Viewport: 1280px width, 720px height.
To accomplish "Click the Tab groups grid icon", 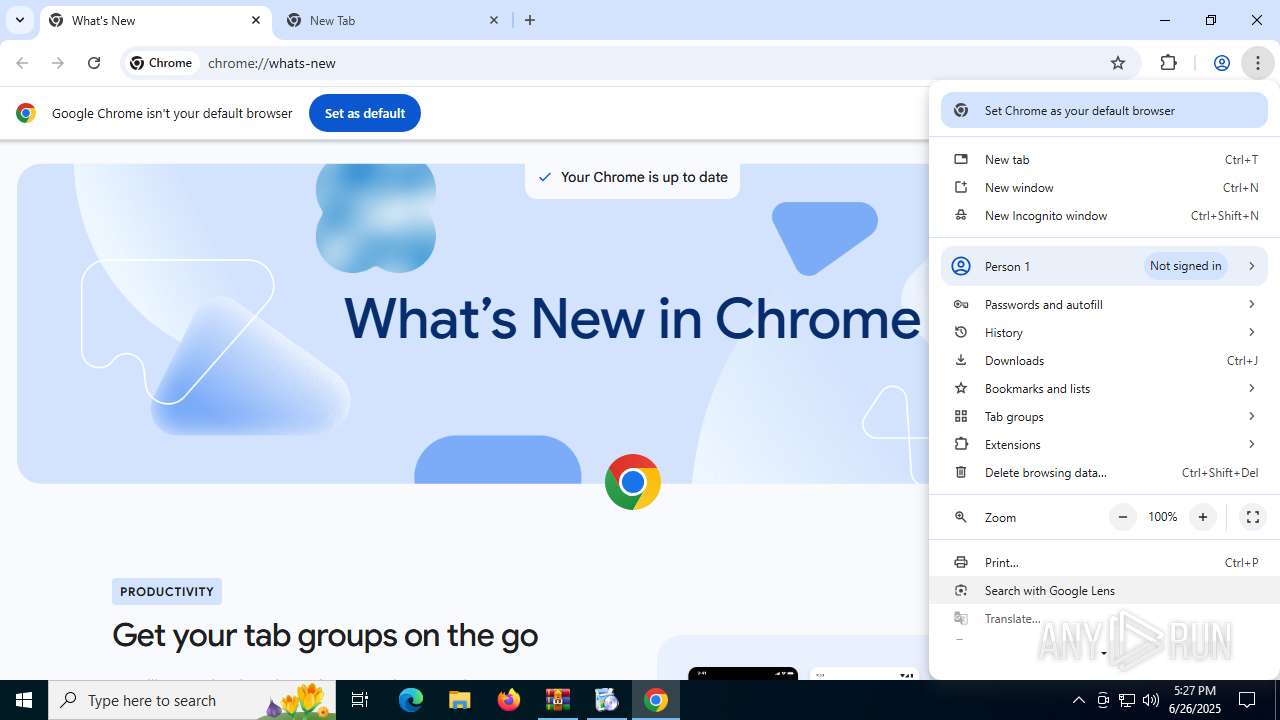I will point(961,417).
